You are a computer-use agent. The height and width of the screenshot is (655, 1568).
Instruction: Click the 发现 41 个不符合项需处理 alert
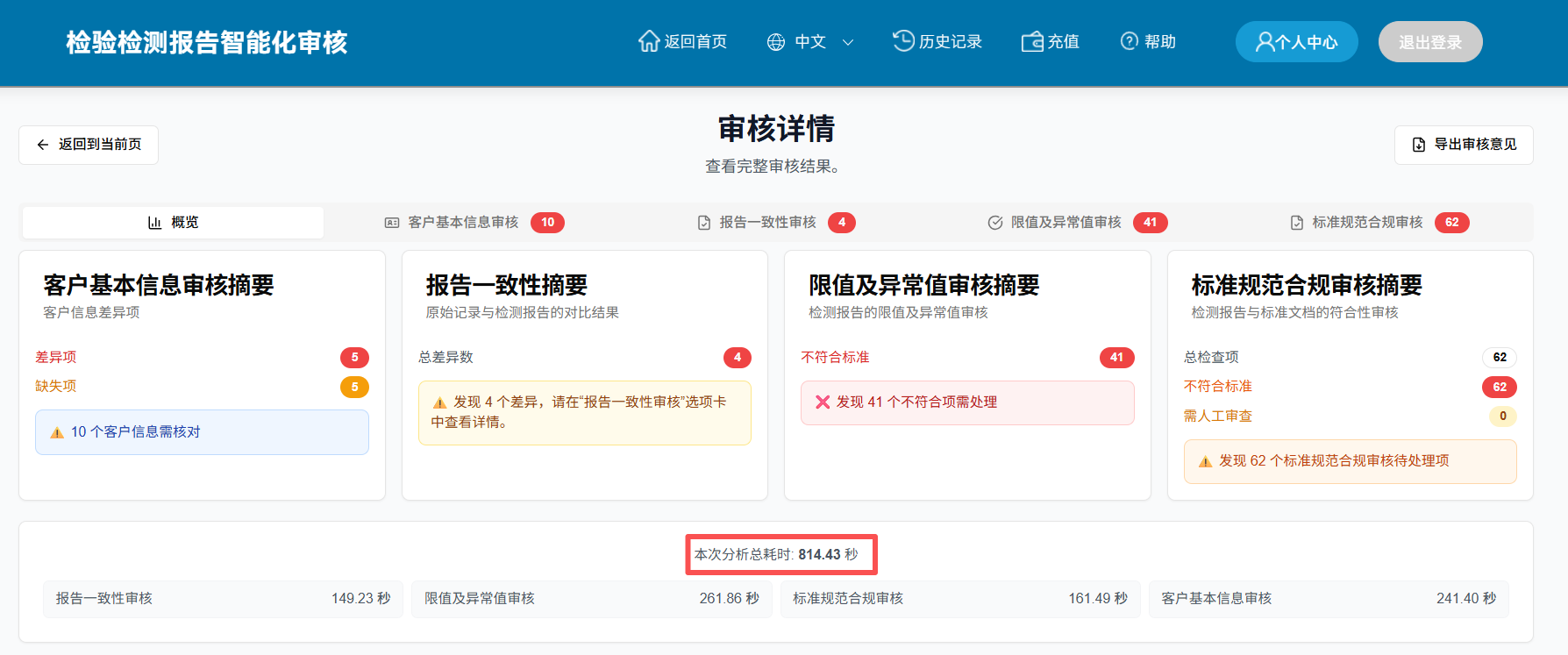pos(967,402)
